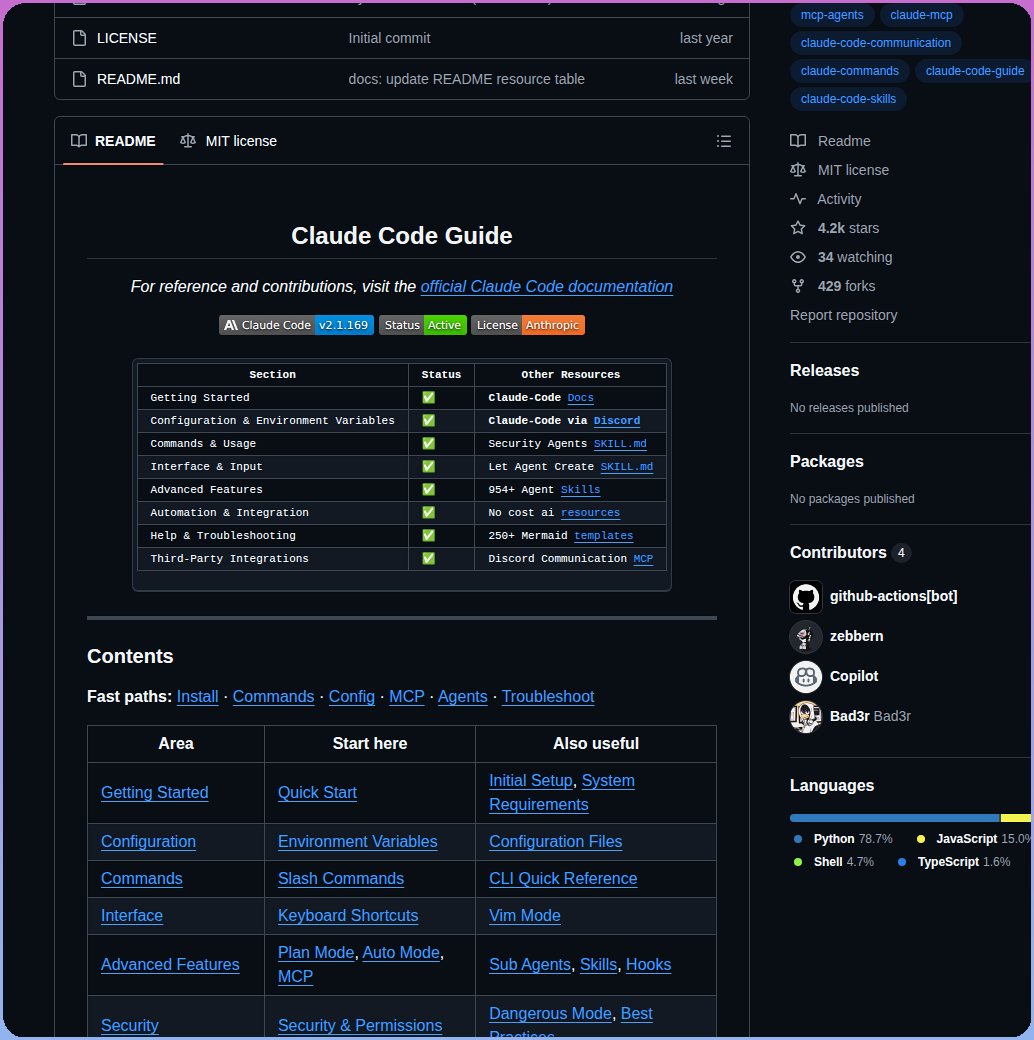Click the Readme book icon in sidebar
This screenshot has height=1040, width=1034.
(798, 141)
